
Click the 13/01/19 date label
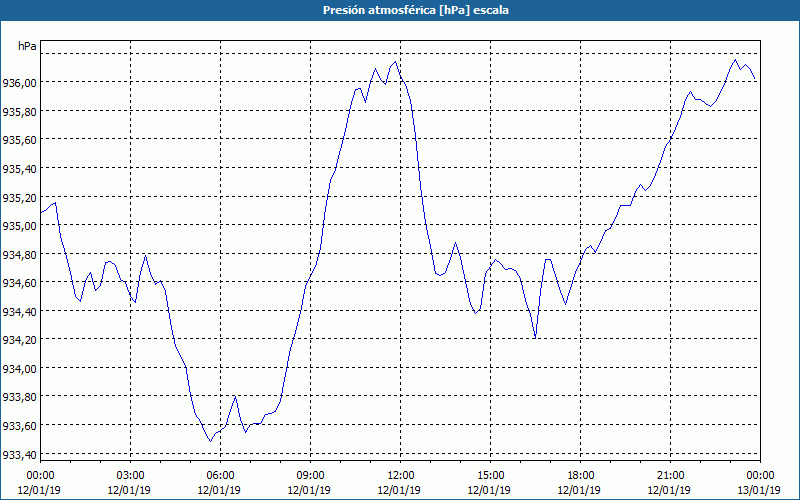pos(759,490)
